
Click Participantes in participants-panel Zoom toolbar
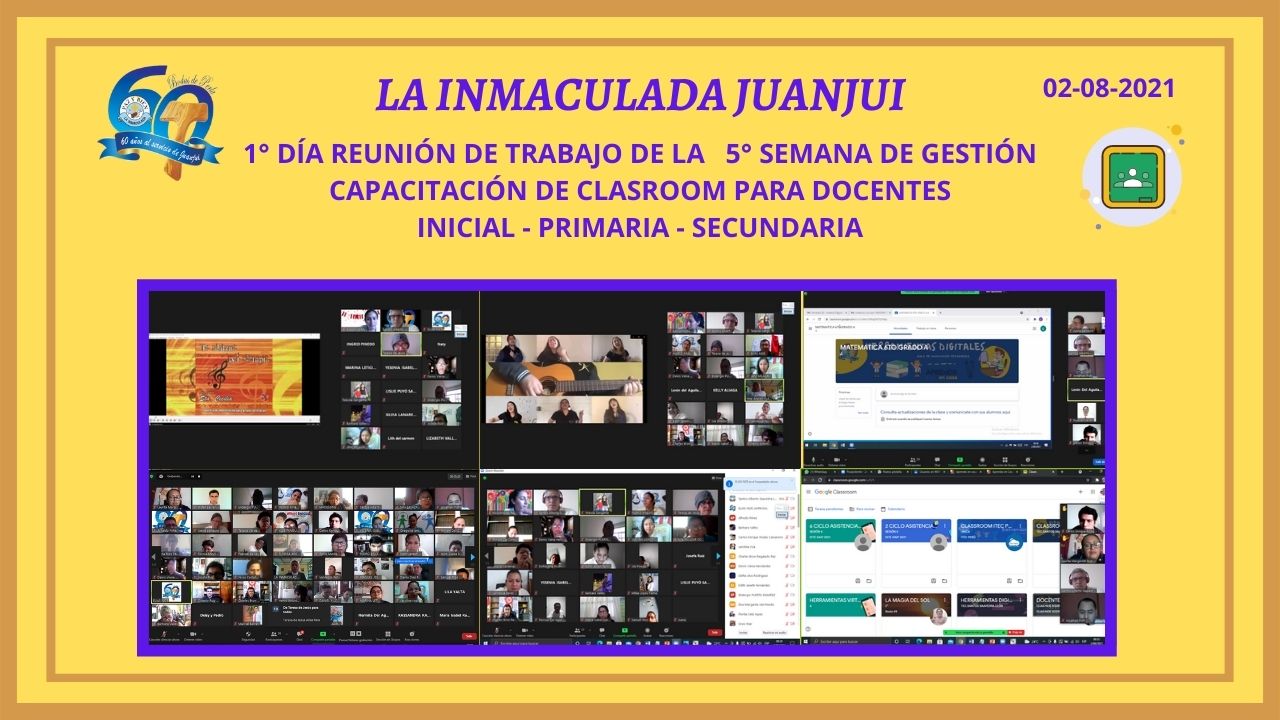577,631
